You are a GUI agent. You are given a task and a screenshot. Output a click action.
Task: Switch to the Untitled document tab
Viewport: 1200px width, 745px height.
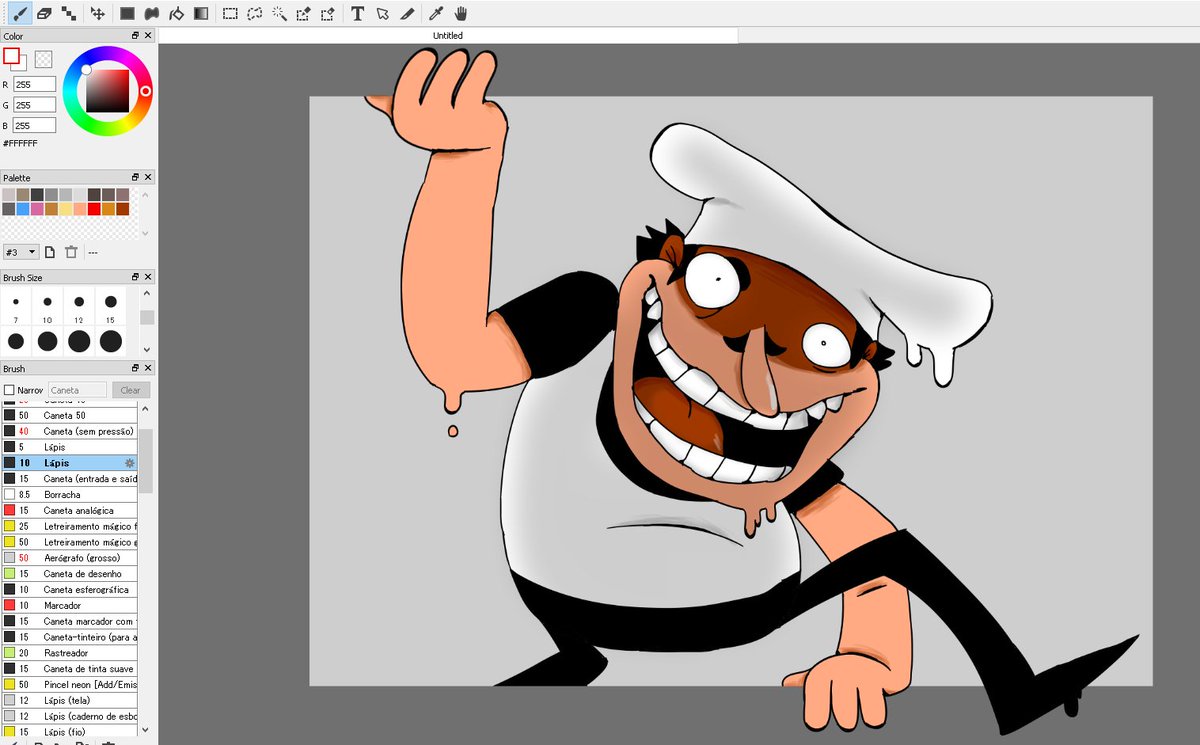pyautogui.click(x=448, y=36)
